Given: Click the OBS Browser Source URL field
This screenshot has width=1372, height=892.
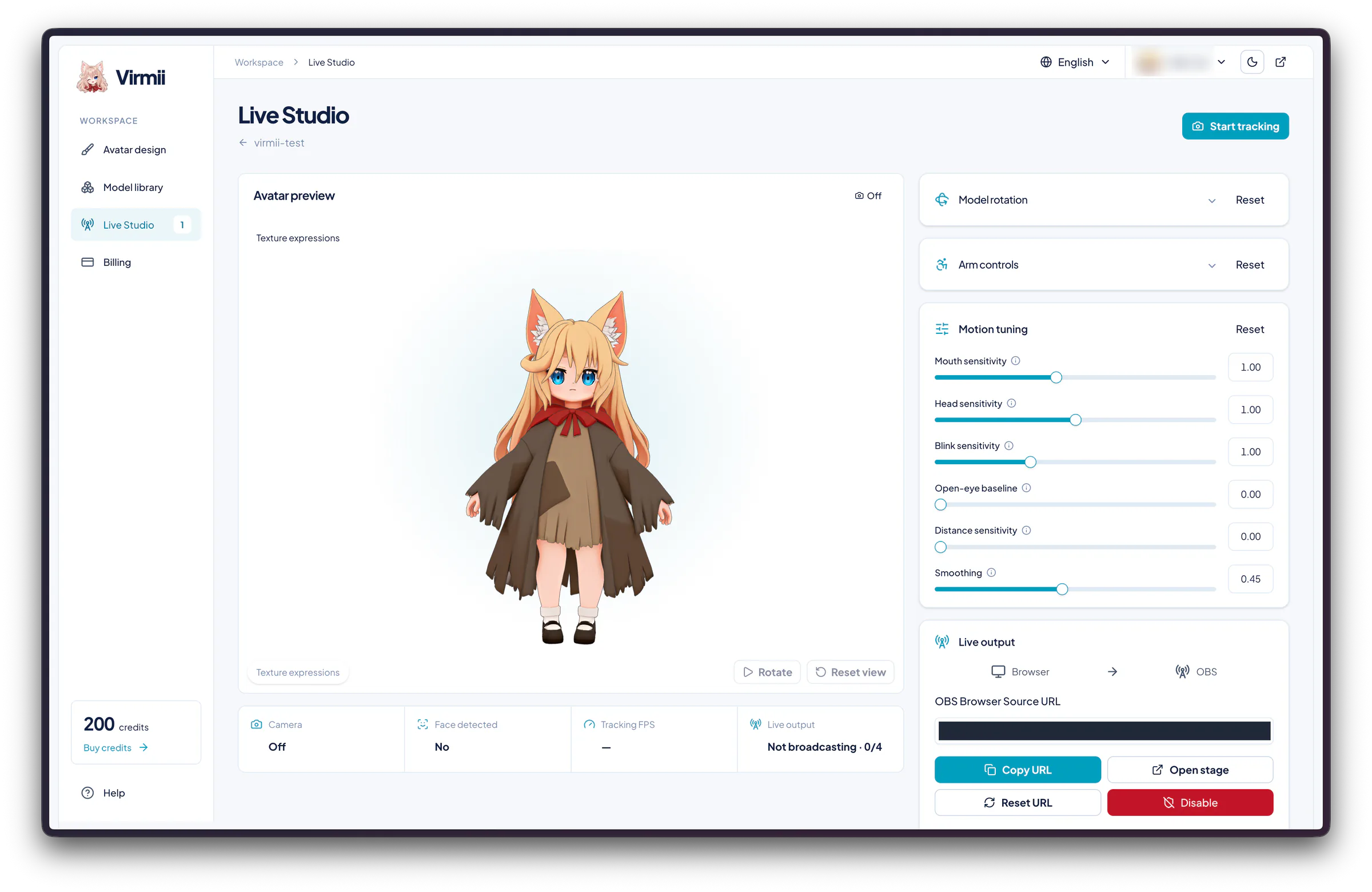Looking at the screenshot, I should click(1103, 731).
